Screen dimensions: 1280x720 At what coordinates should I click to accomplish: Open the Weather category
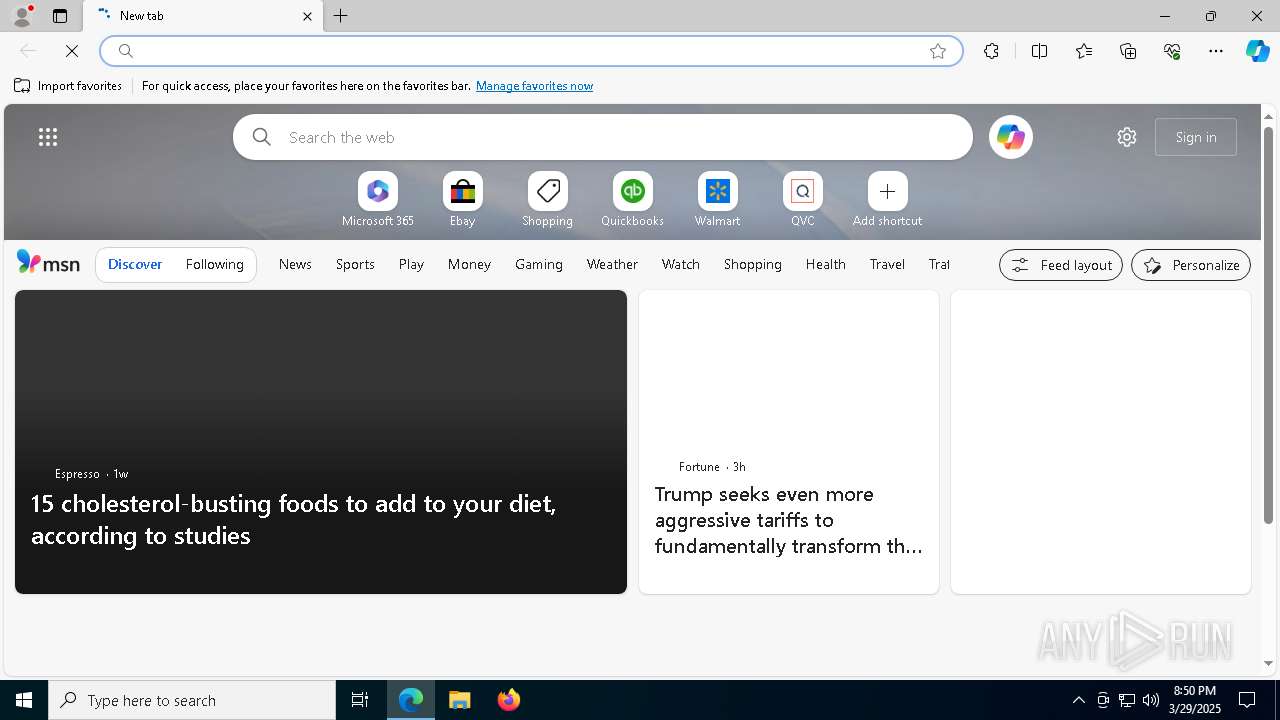612,264
